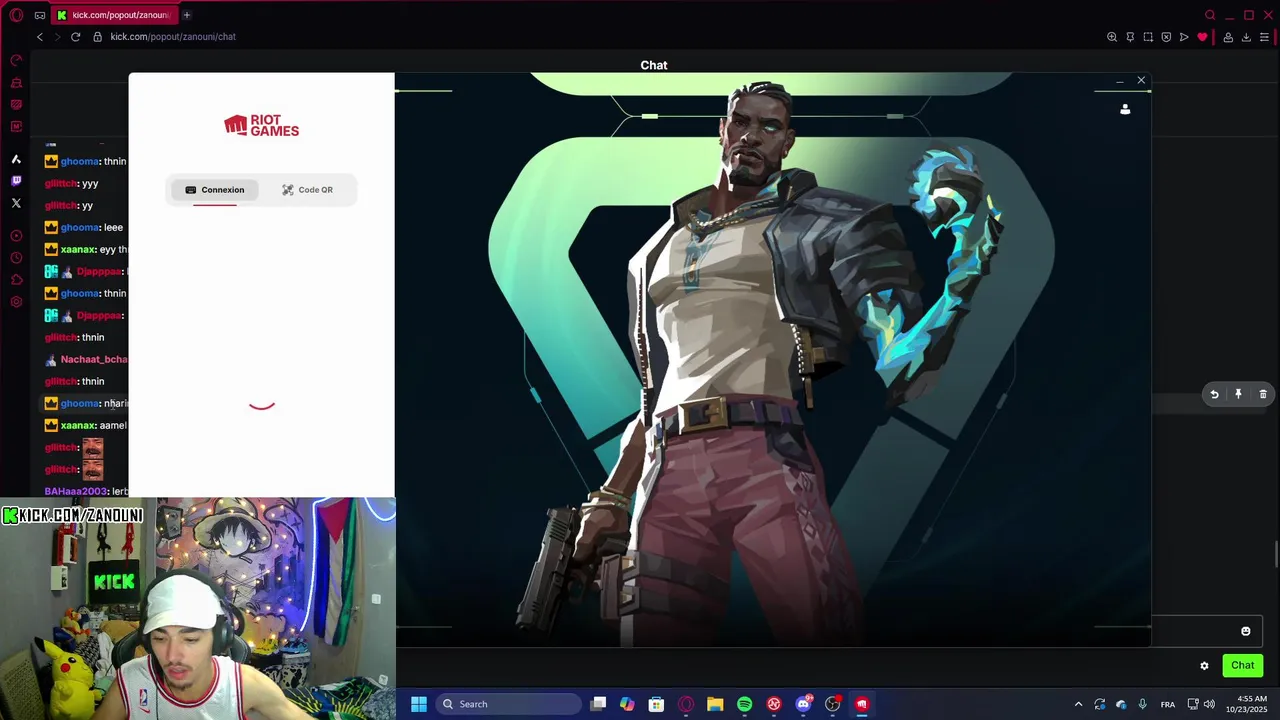Viewport: 1280px width, 720px height.
Task: Bookmark page with the heart icon
Action: 1202,37
